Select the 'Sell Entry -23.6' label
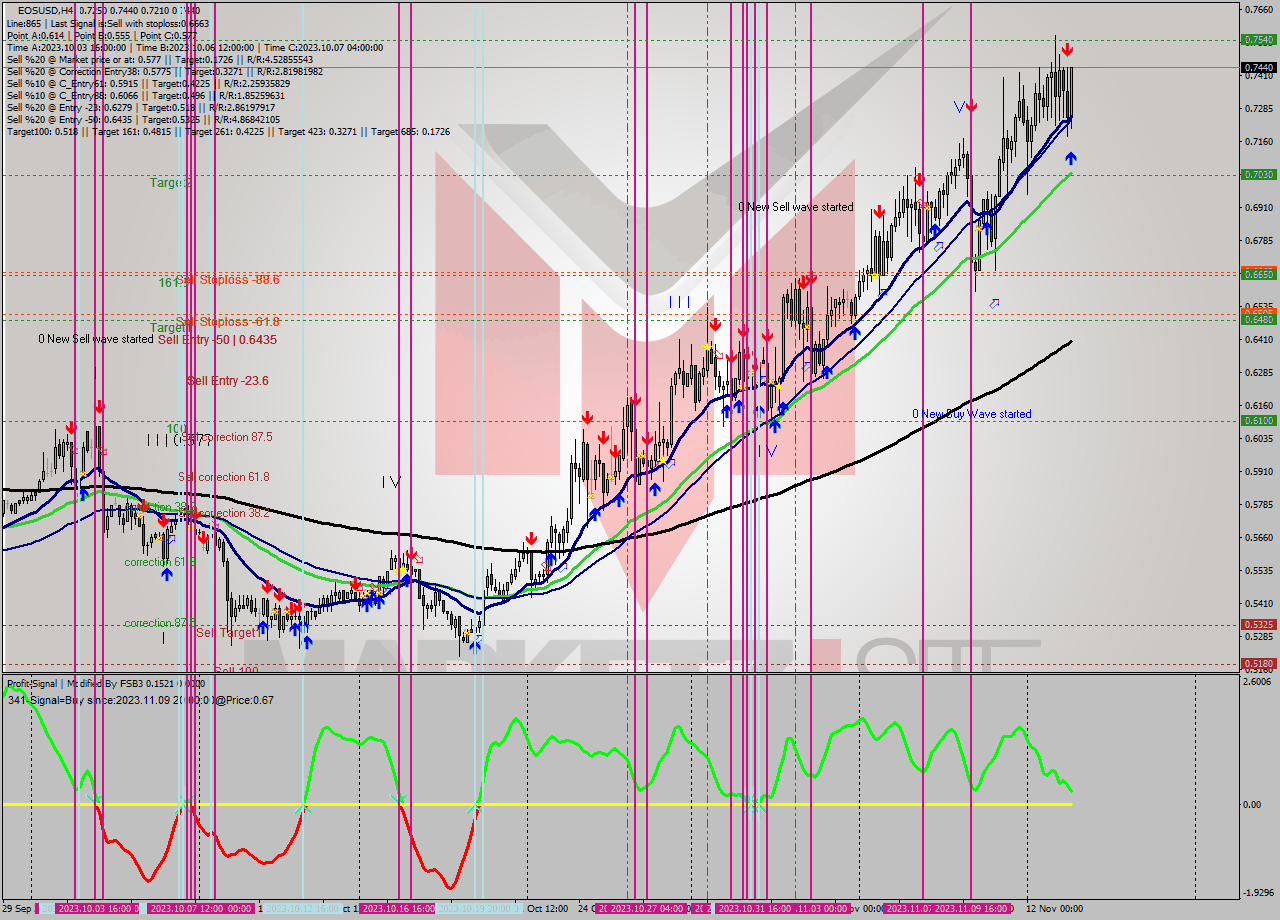The image size is (1280, 920). (x=227, y=381)
